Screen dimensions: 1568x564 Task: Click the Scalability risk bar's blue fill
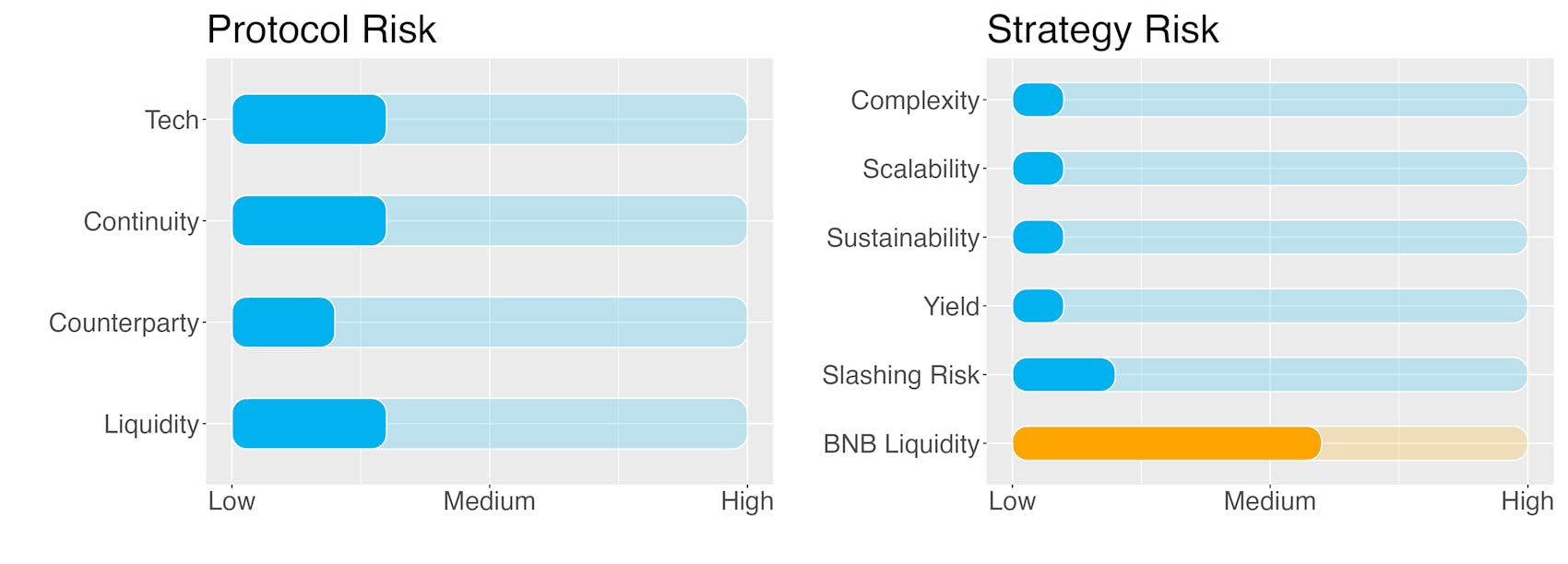tap(1038, 169)
